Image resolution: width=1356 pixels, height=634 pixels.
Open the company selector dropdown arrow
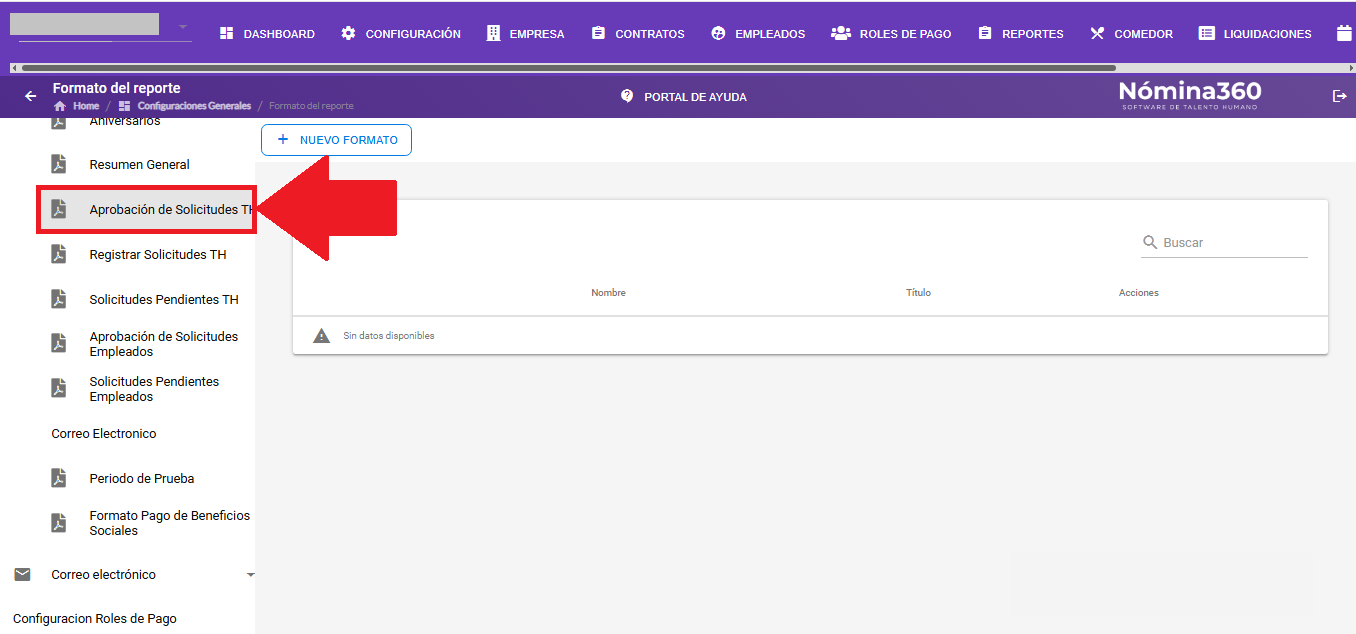183,27
